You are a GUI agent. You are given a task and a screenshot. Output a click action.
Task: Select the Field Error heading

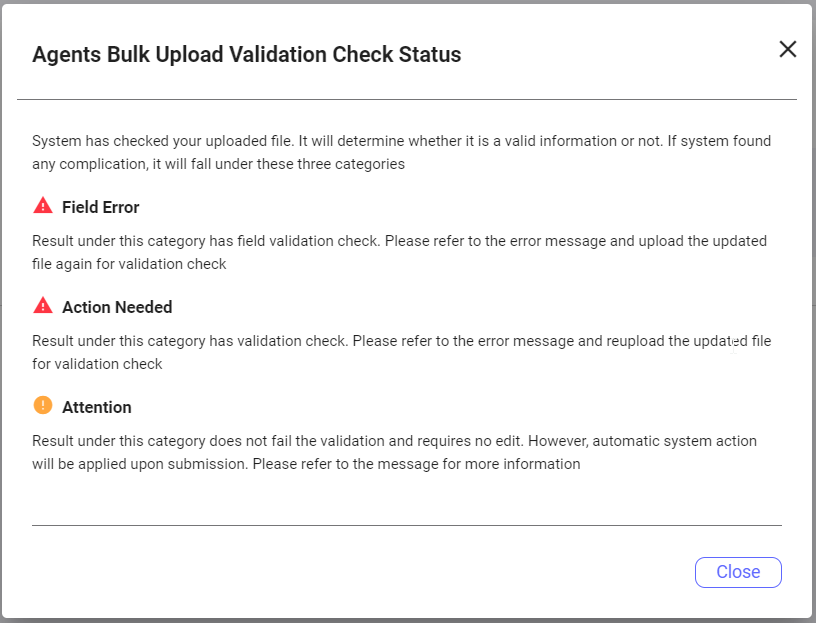(x=100, y=207)
